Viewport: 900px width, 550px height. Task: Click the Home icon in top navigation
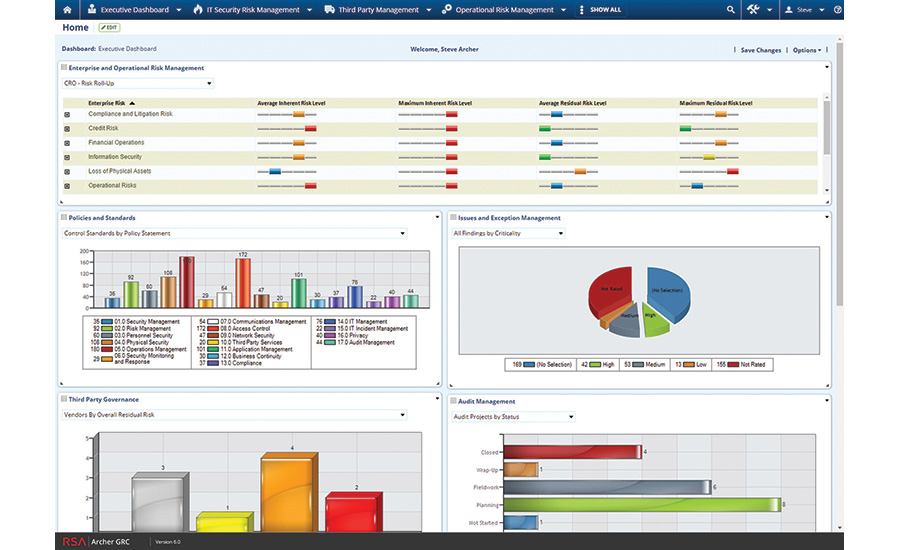(66, 9)
